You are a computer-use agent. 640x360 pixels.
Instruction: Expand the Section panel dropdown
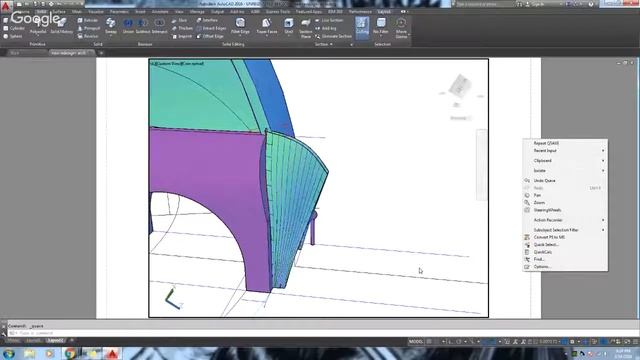pyautogui.click(x=324, y=44)
